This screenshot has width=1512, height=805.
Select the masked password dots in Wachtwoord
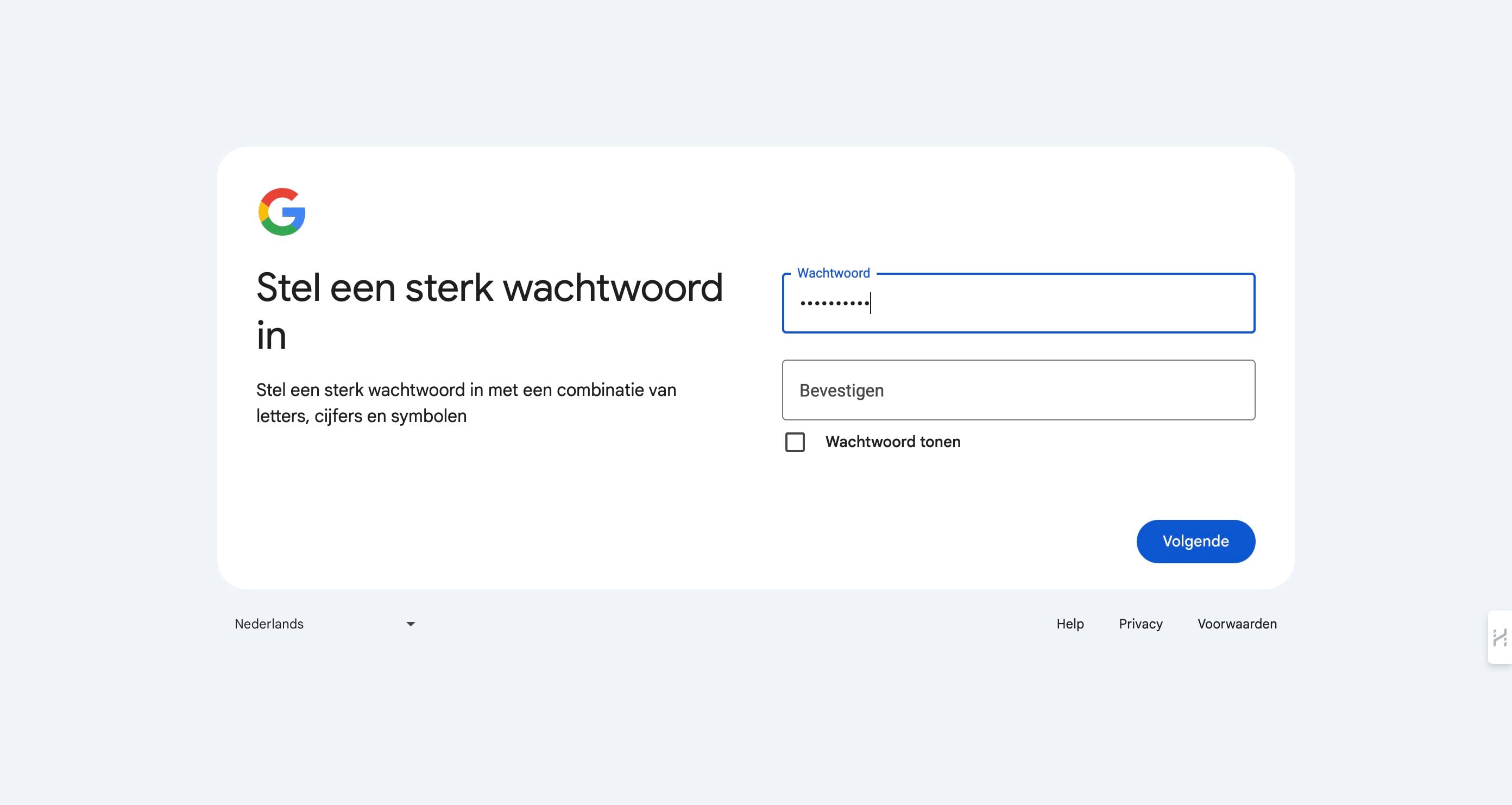[834, 304]
